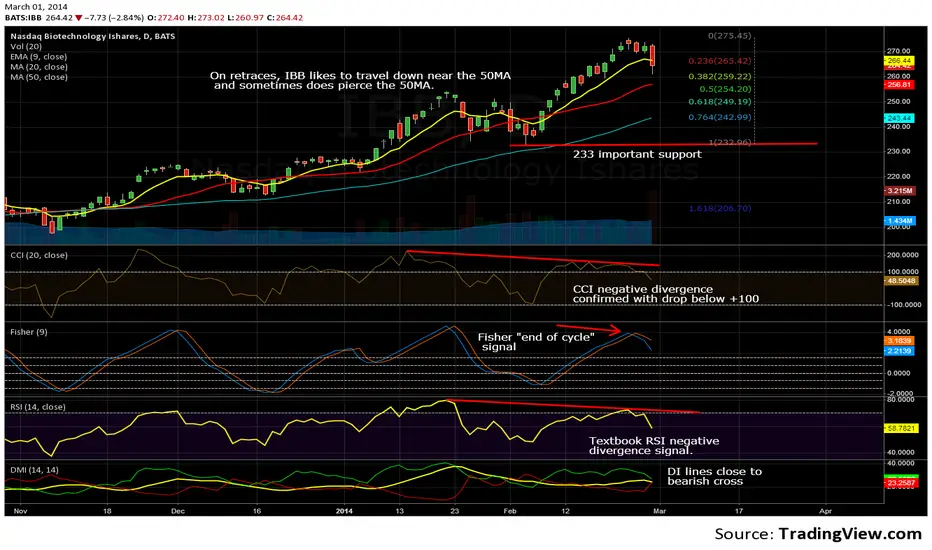Click the "233 important support" annotation
This screenshot has height=550, width=932.
637,155
